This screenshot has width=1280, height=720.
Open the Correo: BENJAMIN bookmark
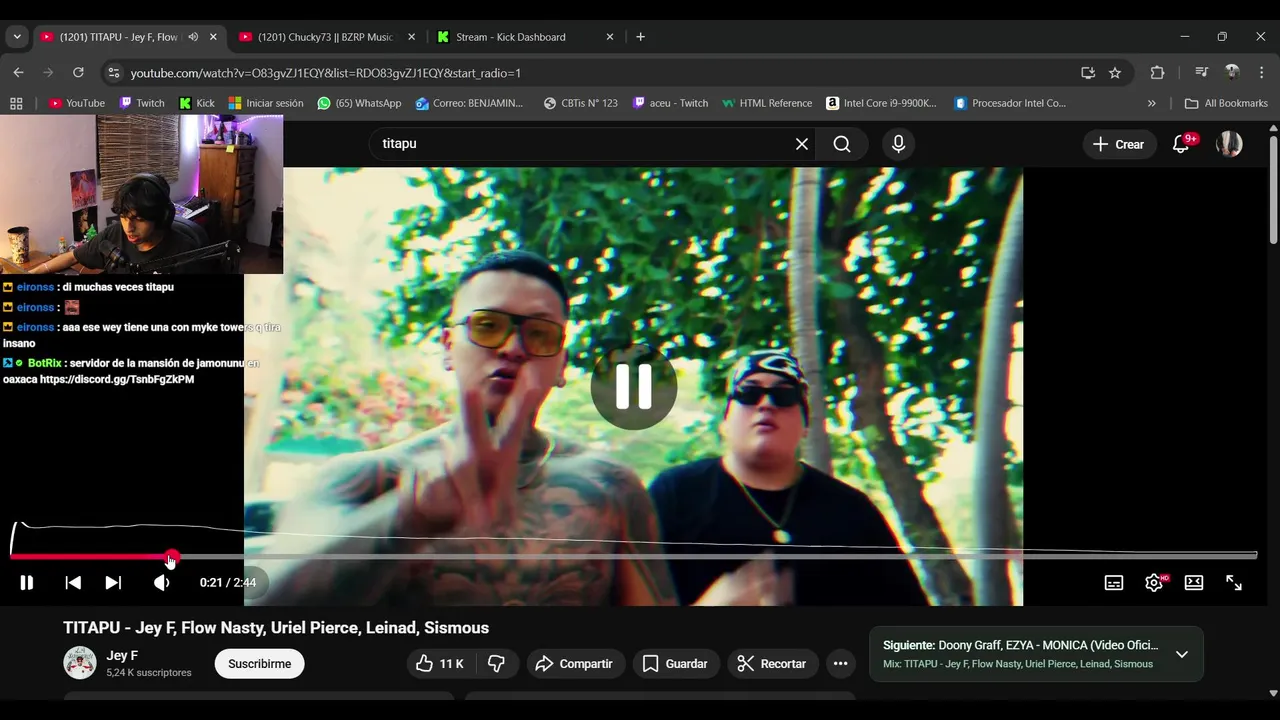[470, 103]
